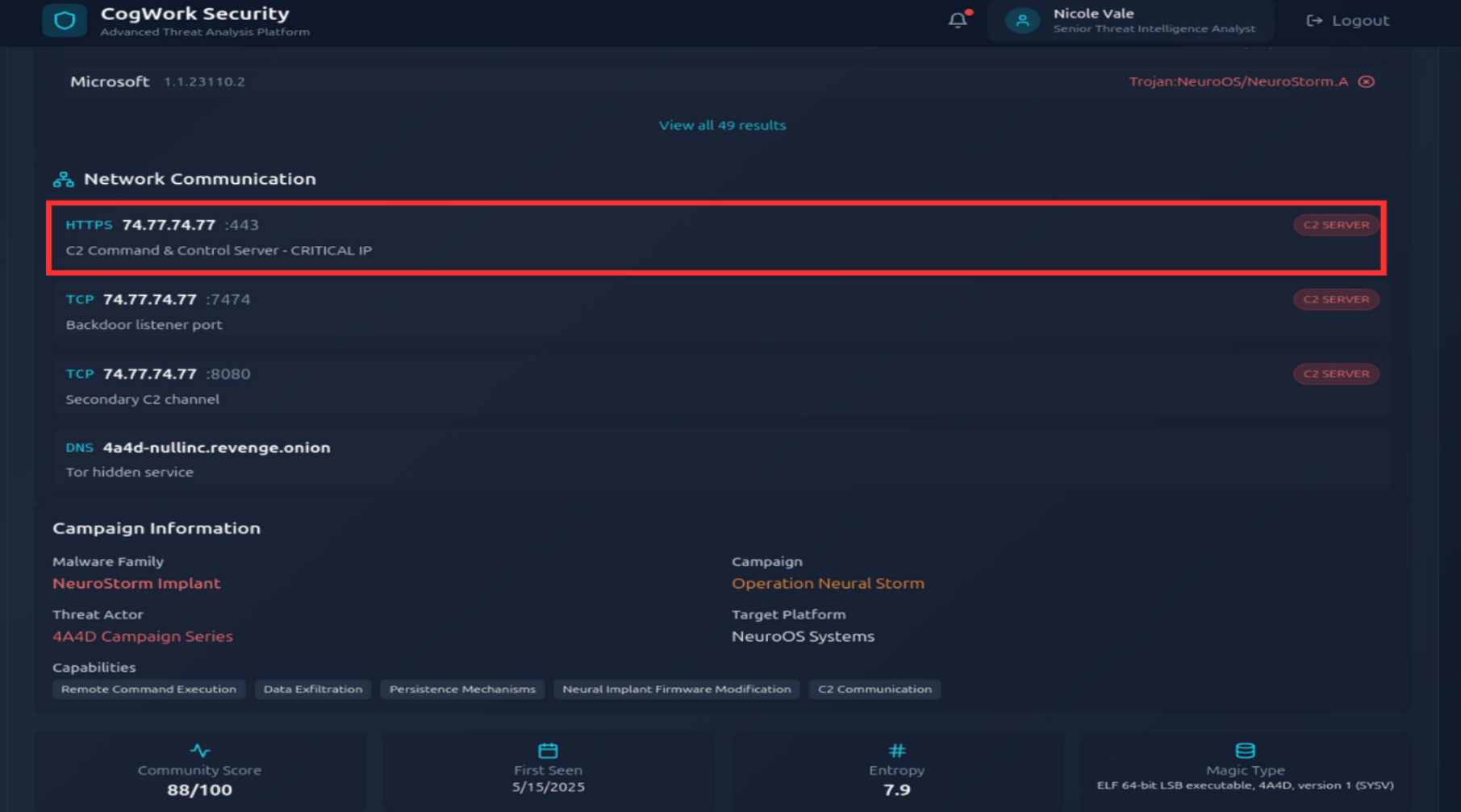The image size is (1461, 812).
Task: Click the Remote Command Execution capability tag
Action: (x=148, y=689)
